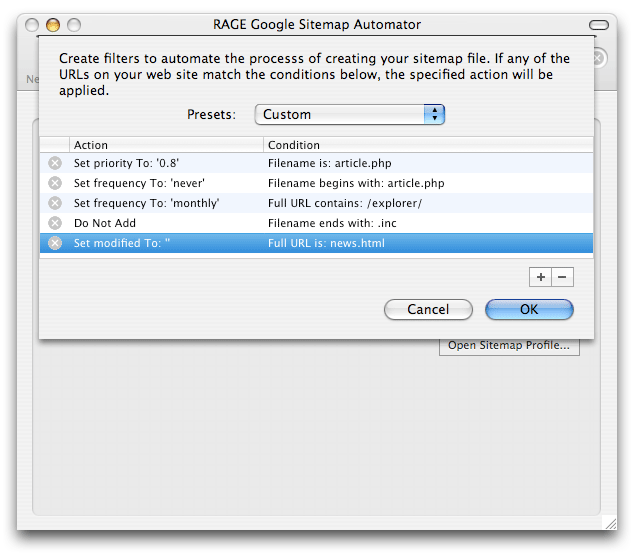
Task: Remove filter using the minus button
Action: tap(562, 277)
